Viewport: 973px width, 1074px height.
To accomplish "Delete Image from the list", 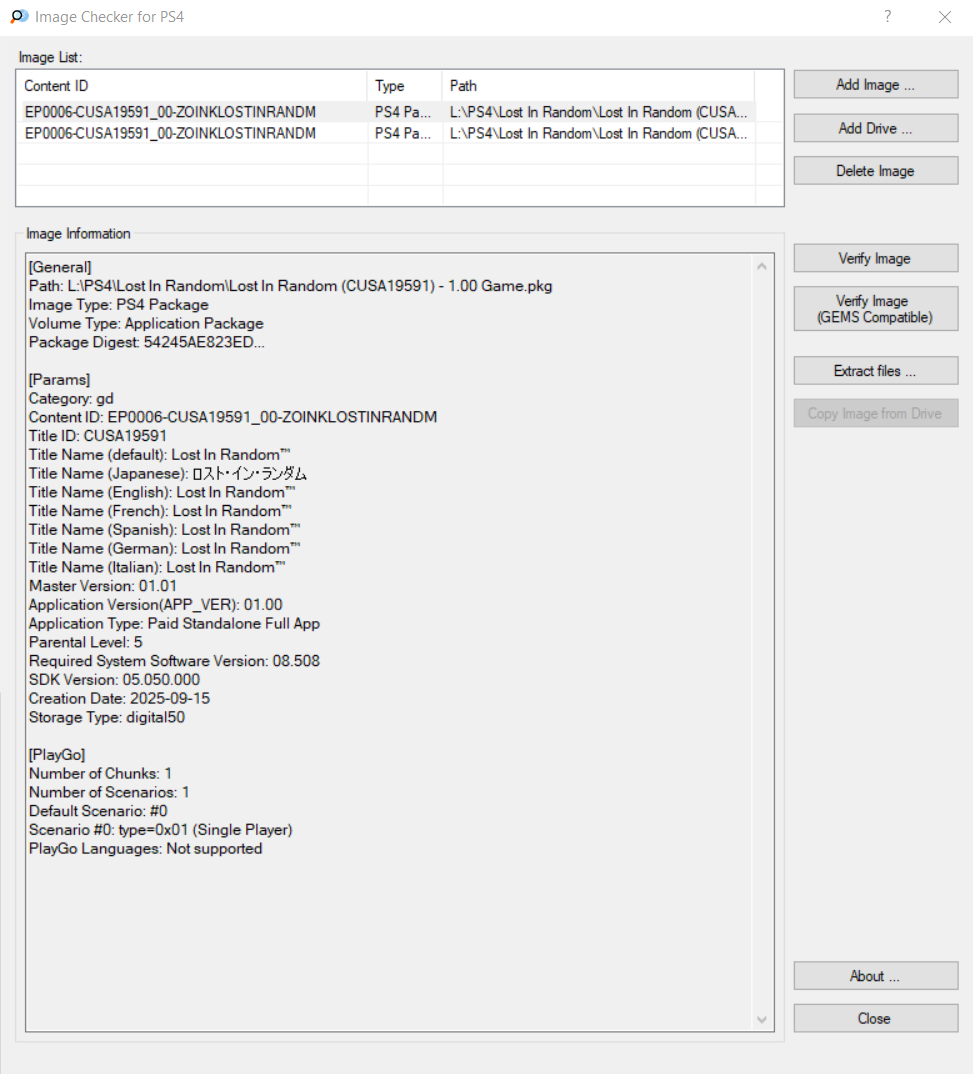I will point(876,171).
